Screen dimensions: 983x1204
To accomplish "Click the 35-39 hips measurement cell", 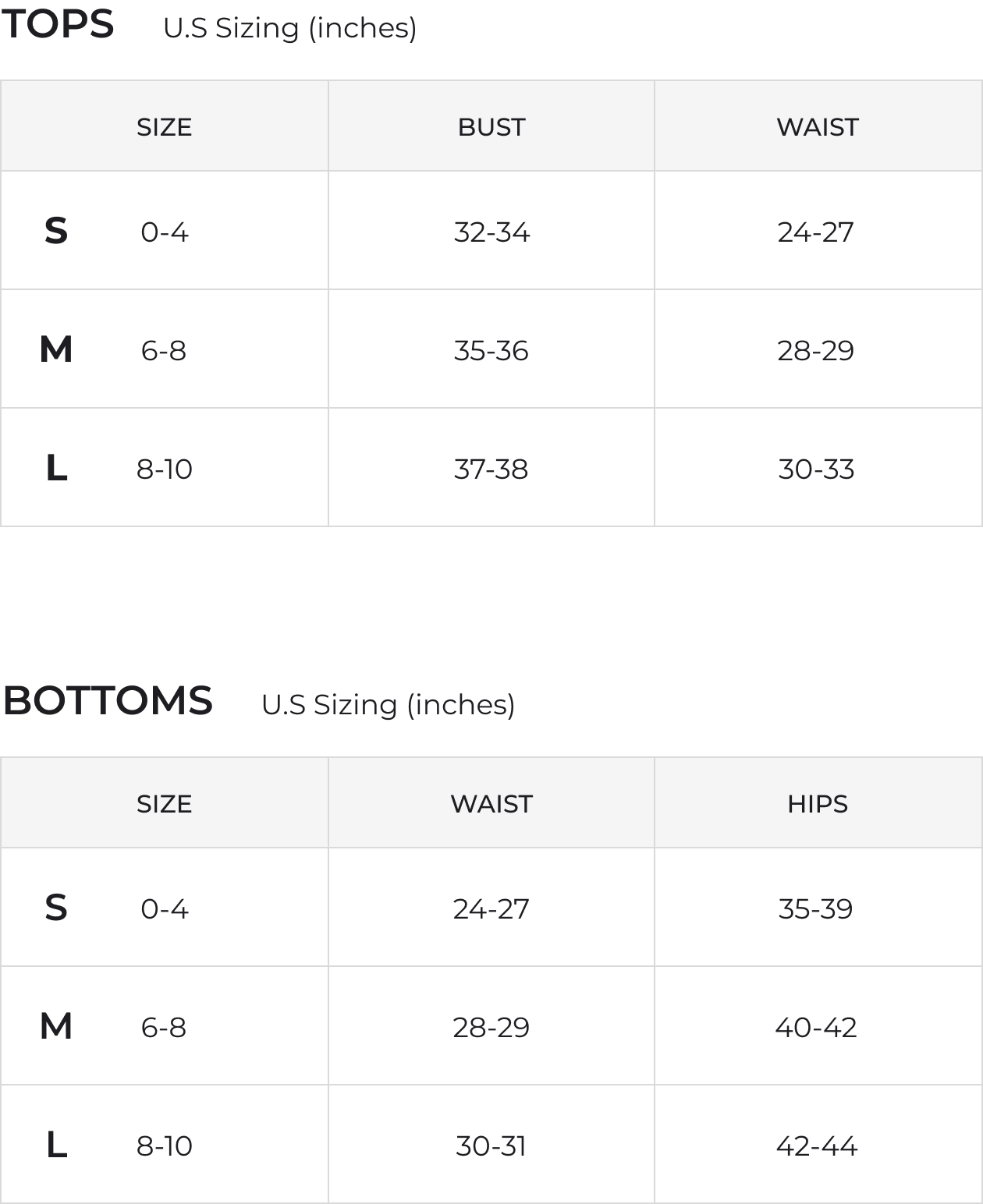I will [x=815, y=909].
